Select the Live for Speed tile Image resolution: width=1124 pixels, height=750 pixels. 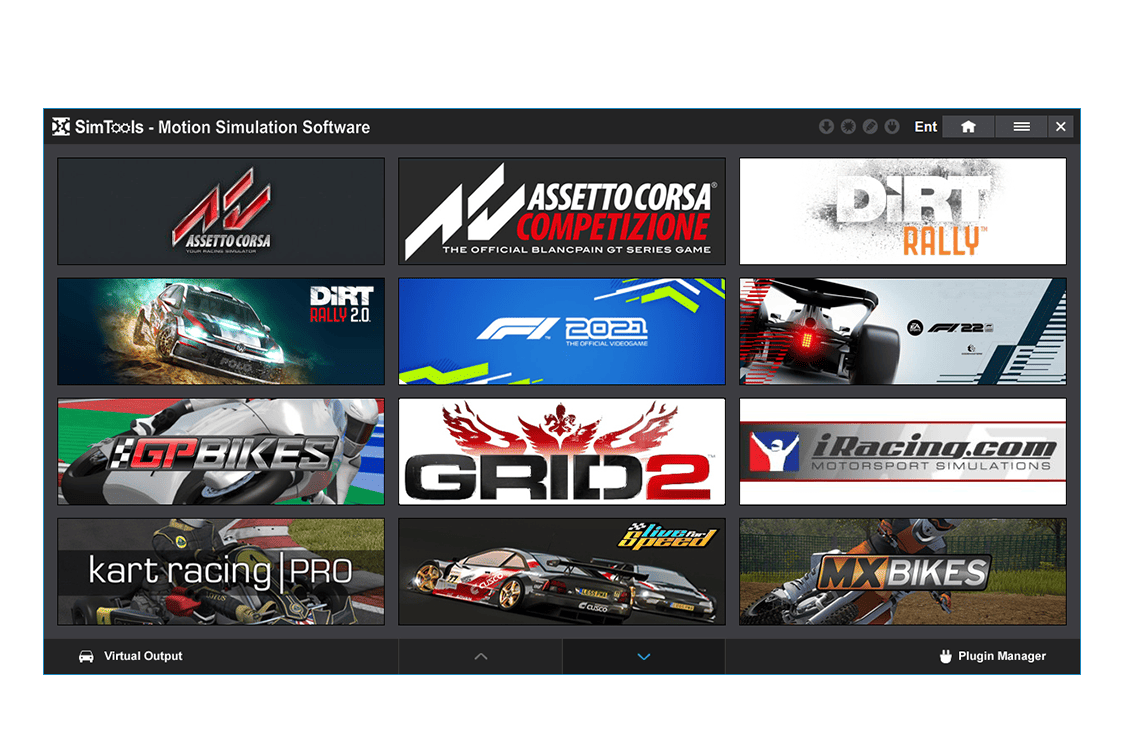pos(562,571)
